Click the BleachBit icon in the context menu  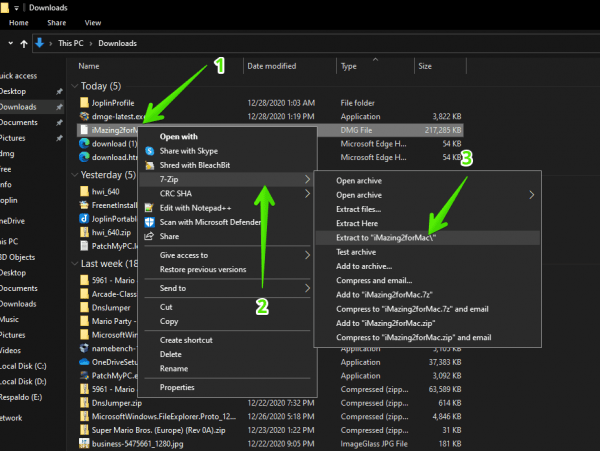(150, 165)
